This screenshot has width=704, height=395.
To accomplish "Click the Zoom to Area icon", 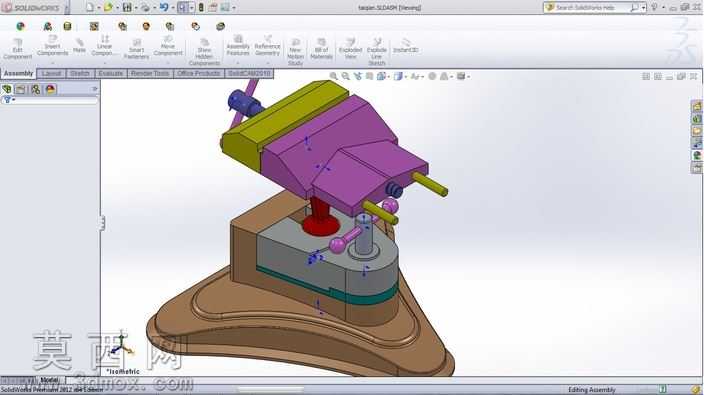I will (345, 76).
